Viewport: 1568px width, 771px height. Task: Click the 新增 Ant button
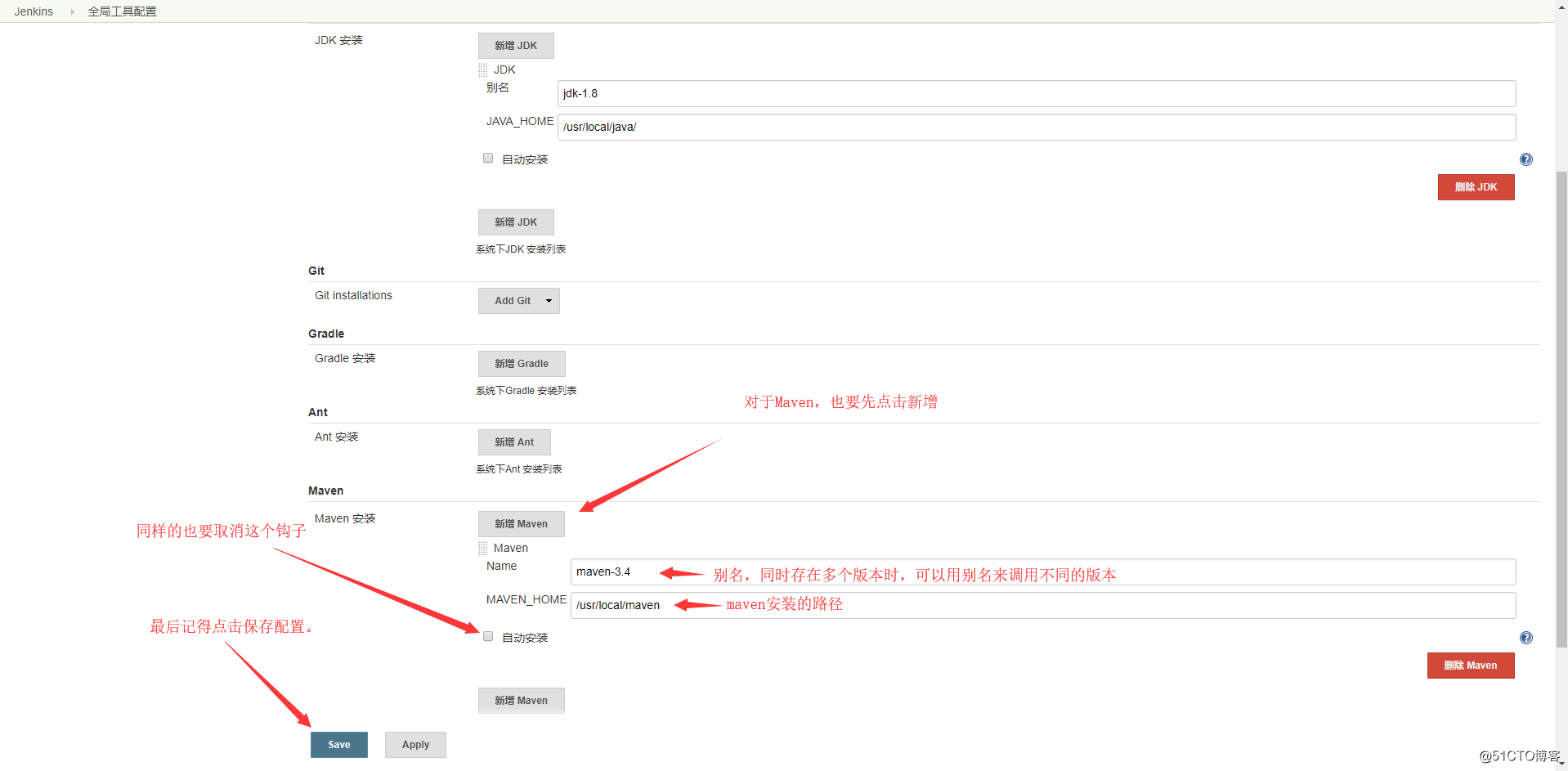click(x=514, y=442)
